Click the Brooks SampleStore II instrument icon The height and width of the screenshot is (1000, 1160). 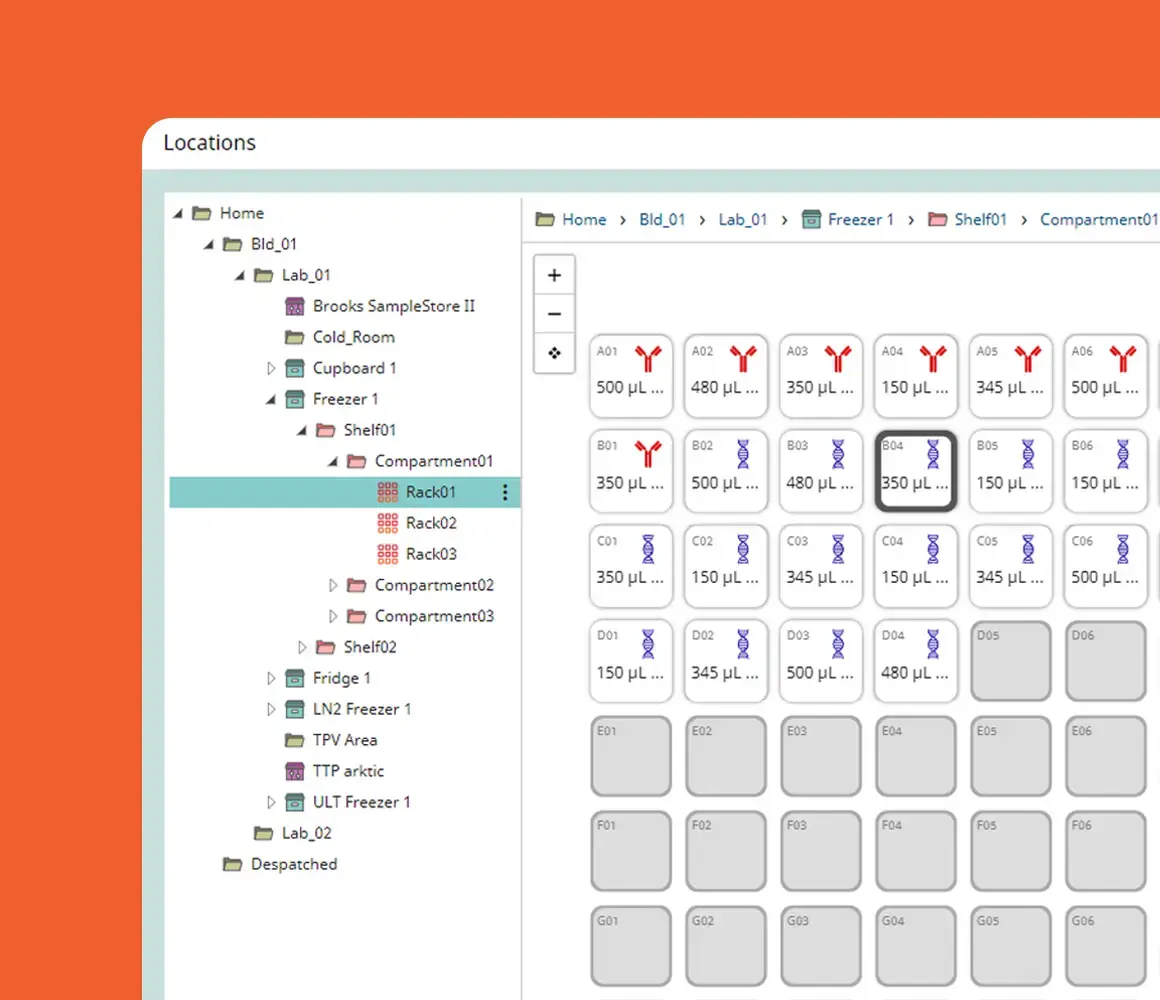(x=294, y=306)
